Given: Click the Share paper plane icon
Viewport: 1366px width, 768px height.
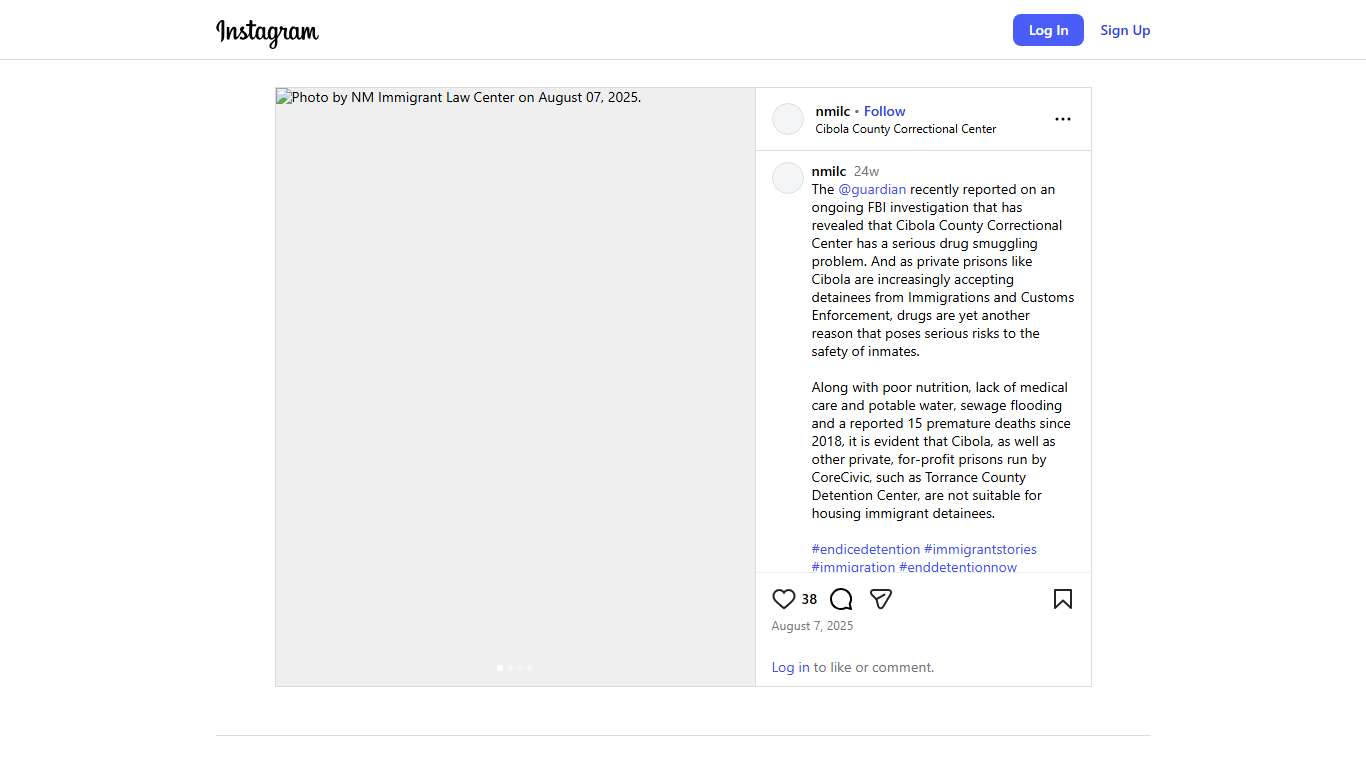Looking at the screenshot, I should [x=881, y=599].
